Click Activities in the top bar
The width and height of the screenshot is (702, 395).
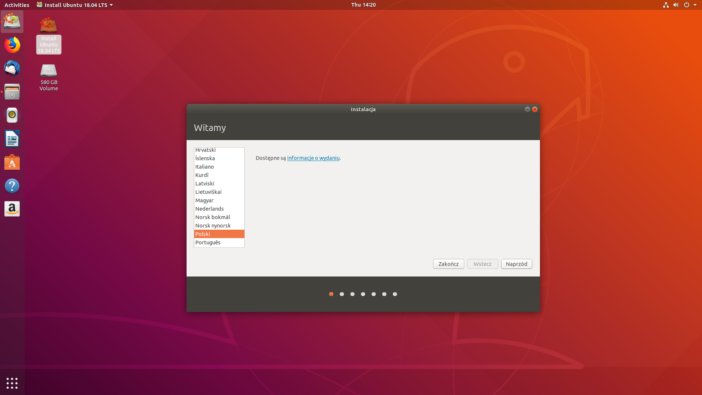tap(17, 5)
